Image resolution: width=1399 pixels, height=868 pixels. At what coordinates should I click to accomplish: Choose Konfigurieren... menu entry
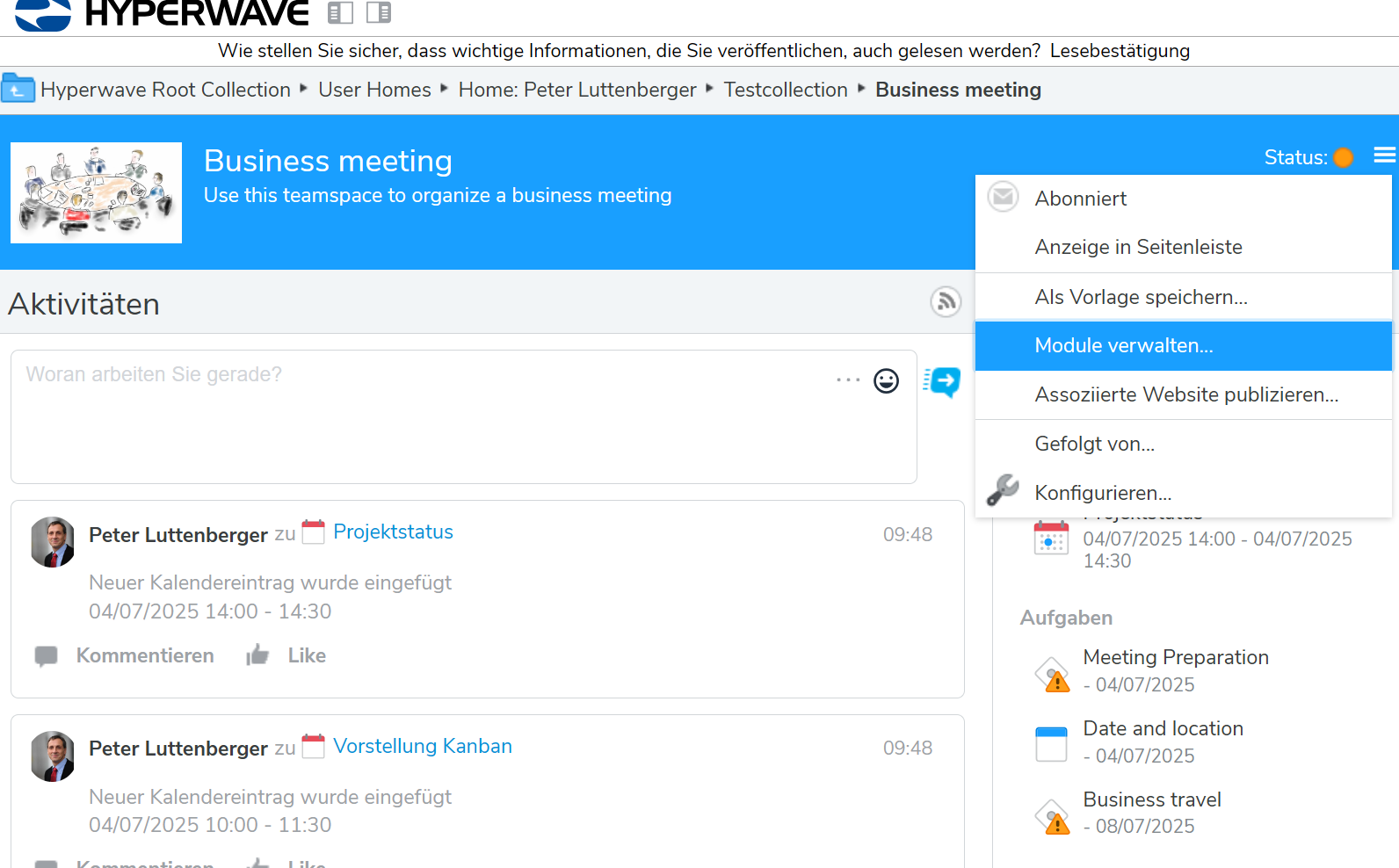pyautogui.click(x=1184, y=493)
